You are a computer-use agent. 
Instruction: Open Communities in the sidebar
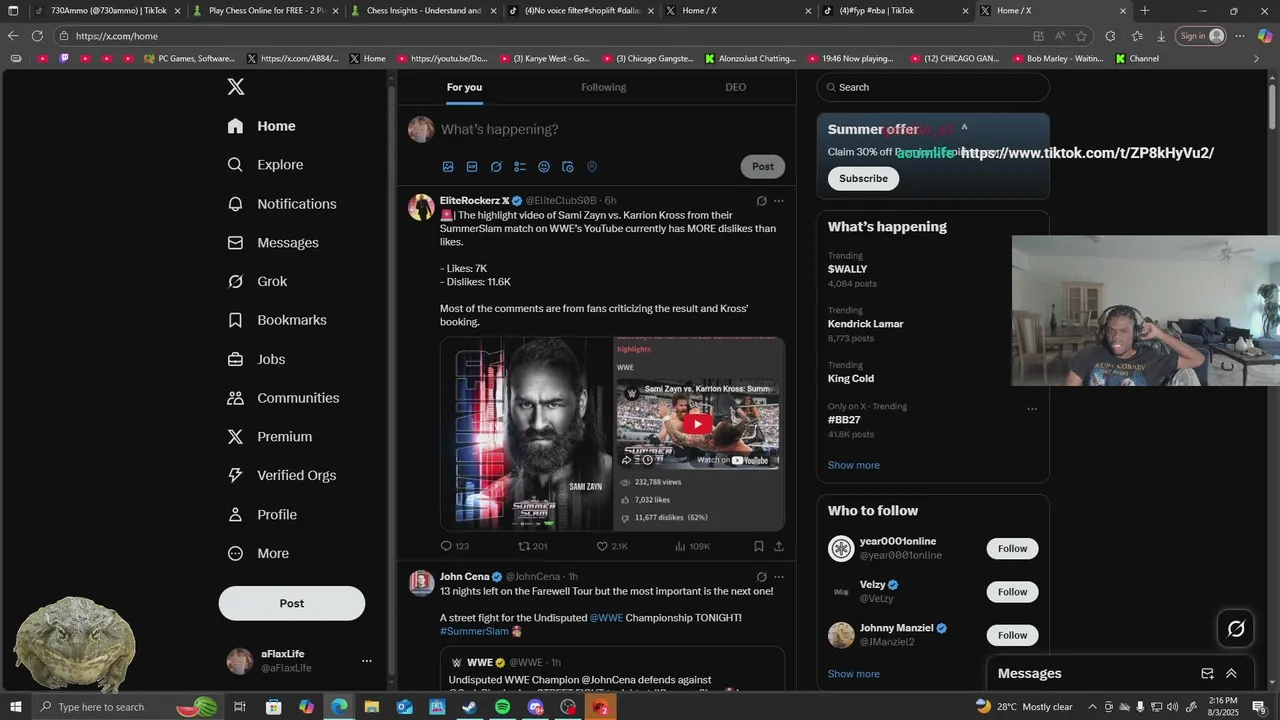[283, 398]
